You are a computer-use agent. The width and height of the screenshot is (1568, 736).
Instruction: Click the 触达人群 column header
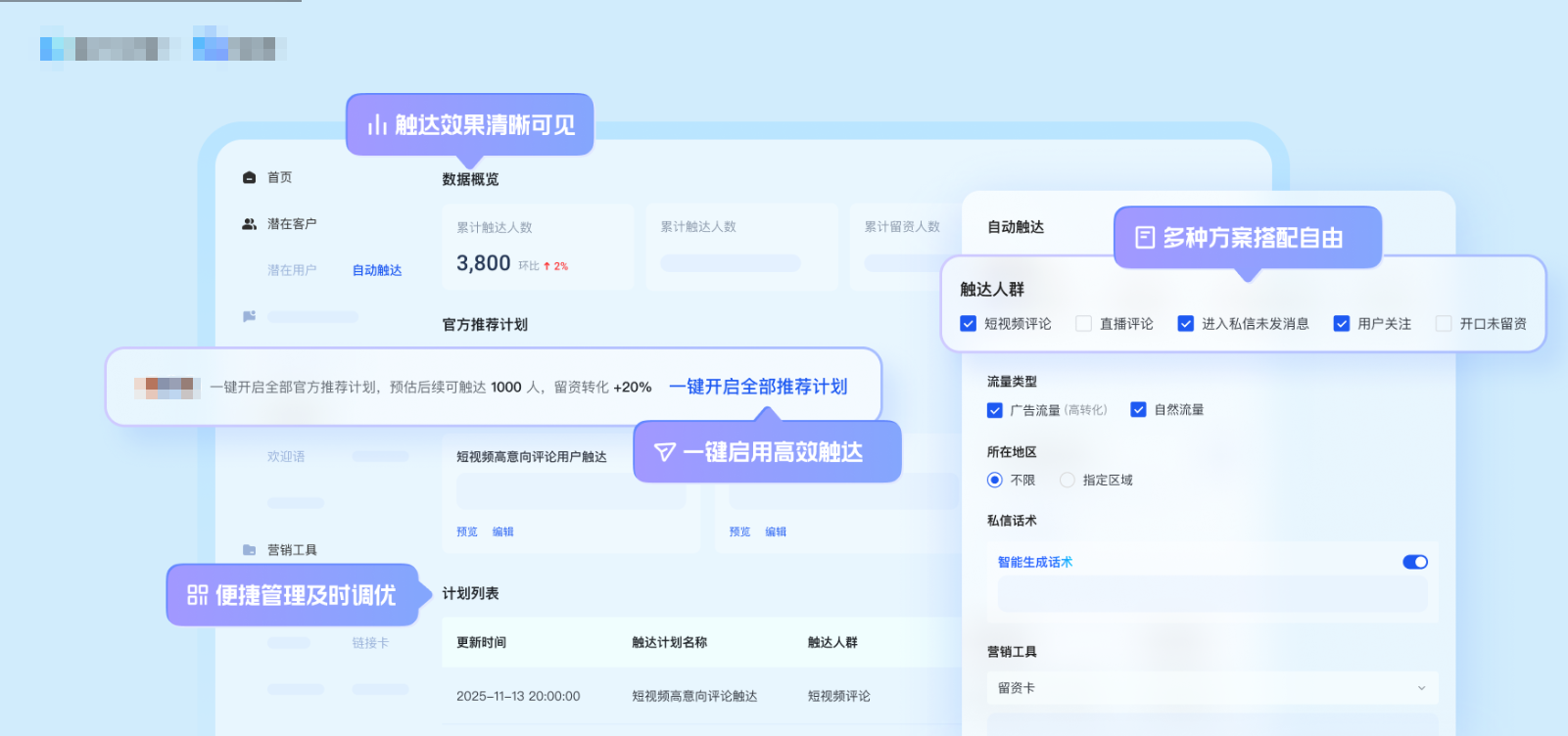(x=832, y=643)
